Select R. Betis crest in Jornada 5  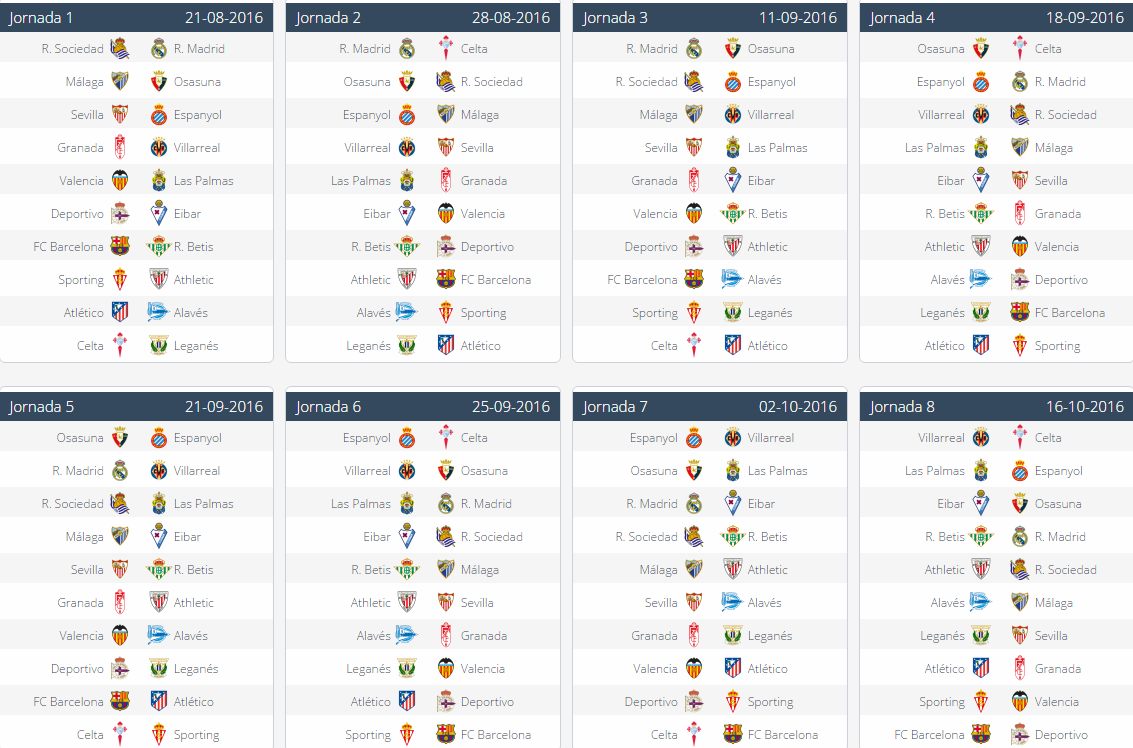coord(159,569)
